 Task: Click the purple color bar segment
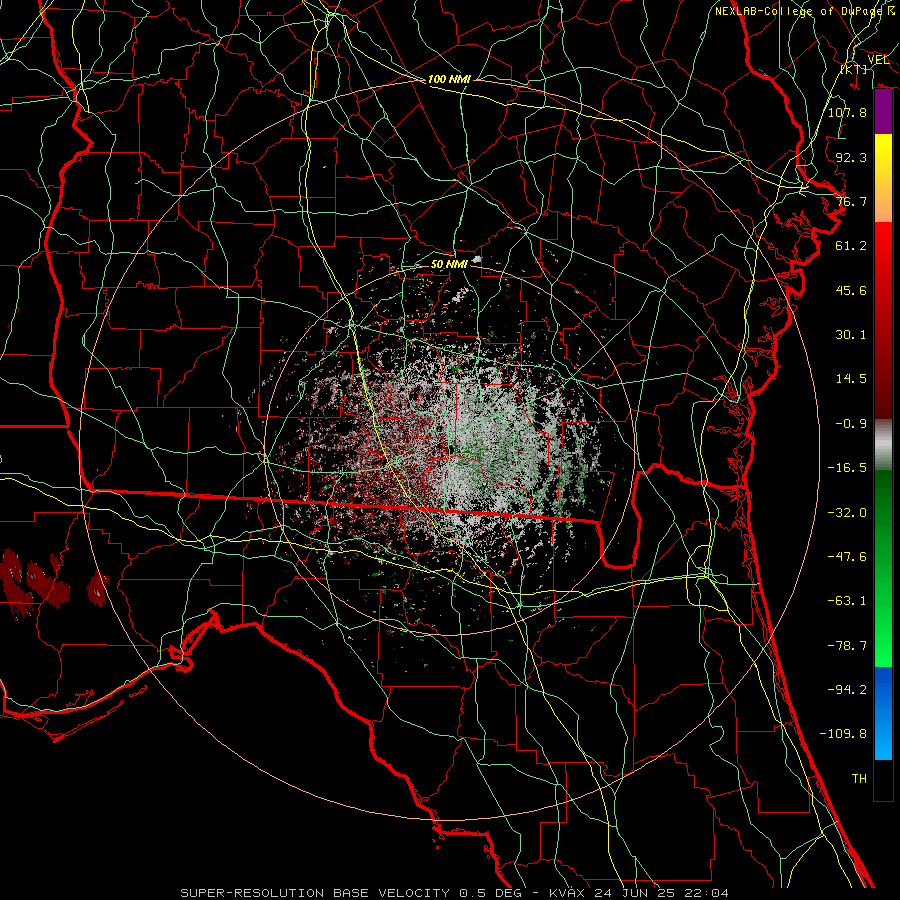(883, 112)
